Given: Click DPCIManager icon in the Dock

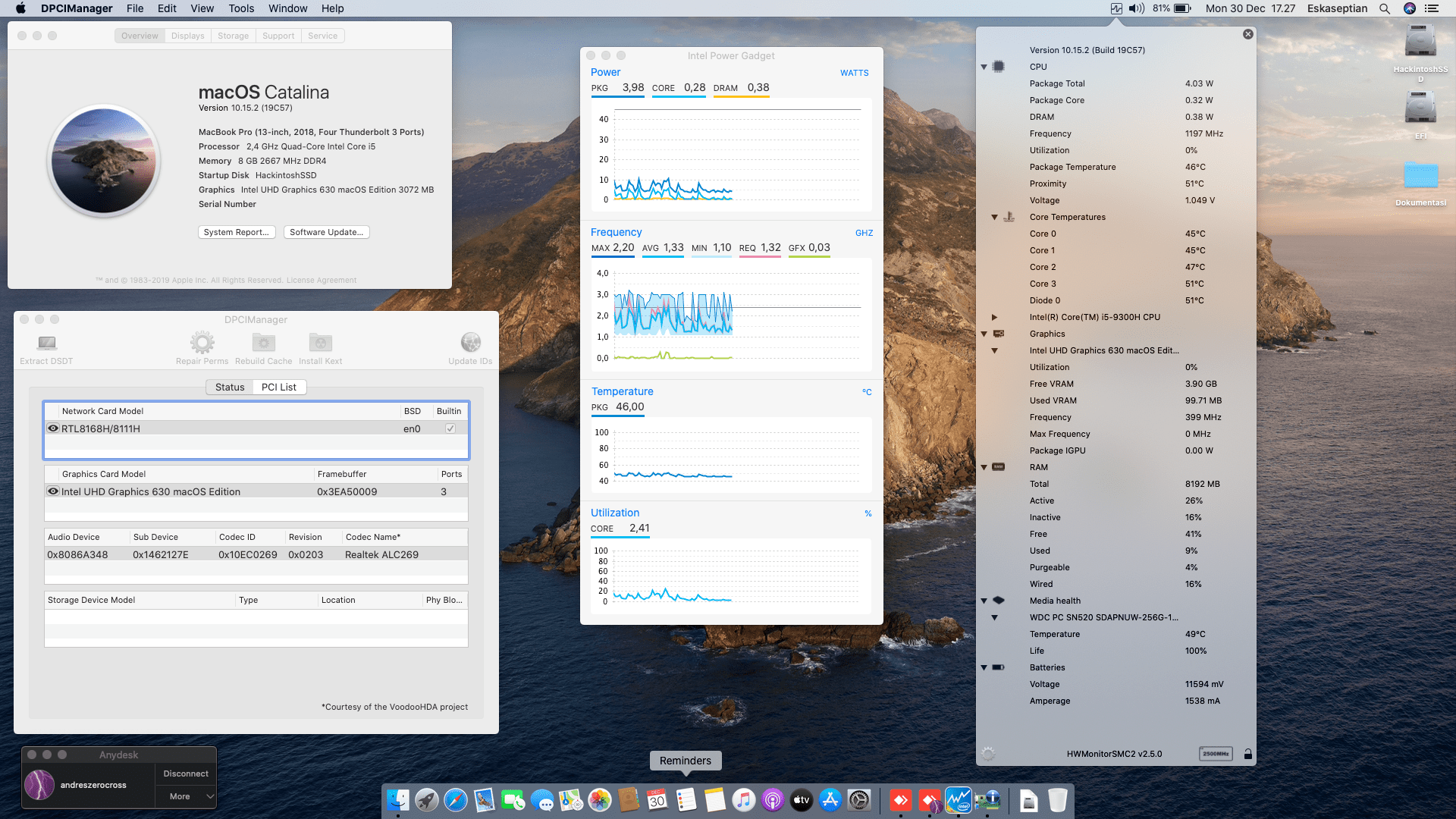Looking at the screenshot, I should (987, 800).
